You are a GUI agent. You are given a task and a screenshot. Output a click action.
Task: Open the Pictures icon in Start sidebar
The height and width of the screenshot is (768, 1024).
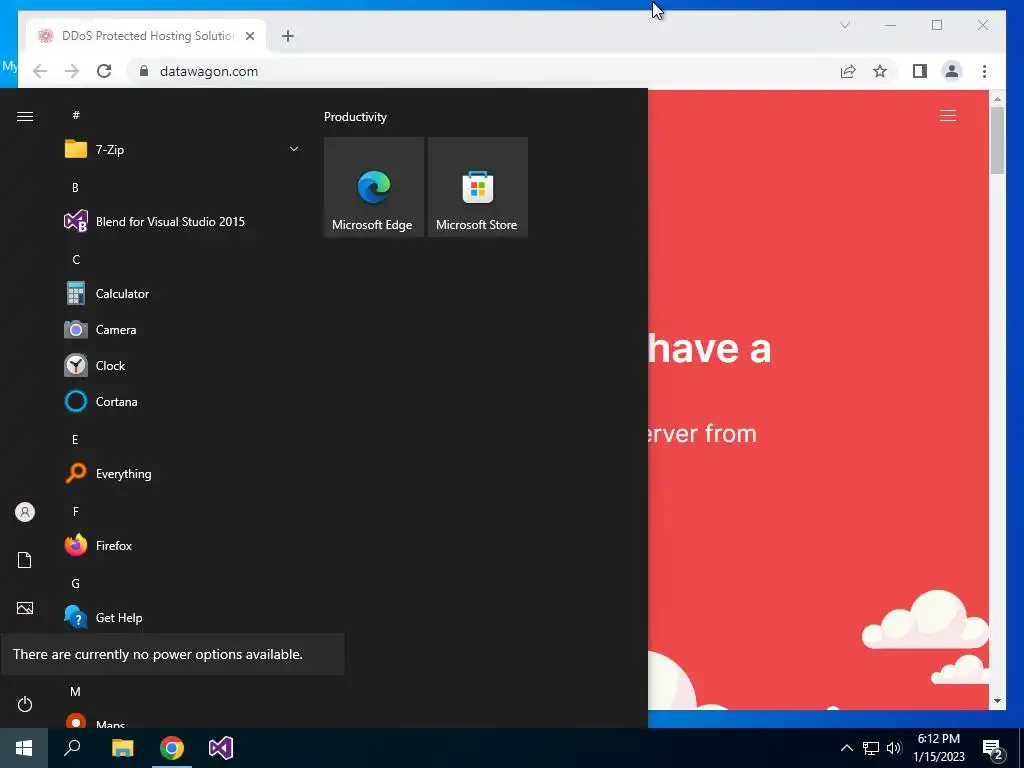coord(25,608)
